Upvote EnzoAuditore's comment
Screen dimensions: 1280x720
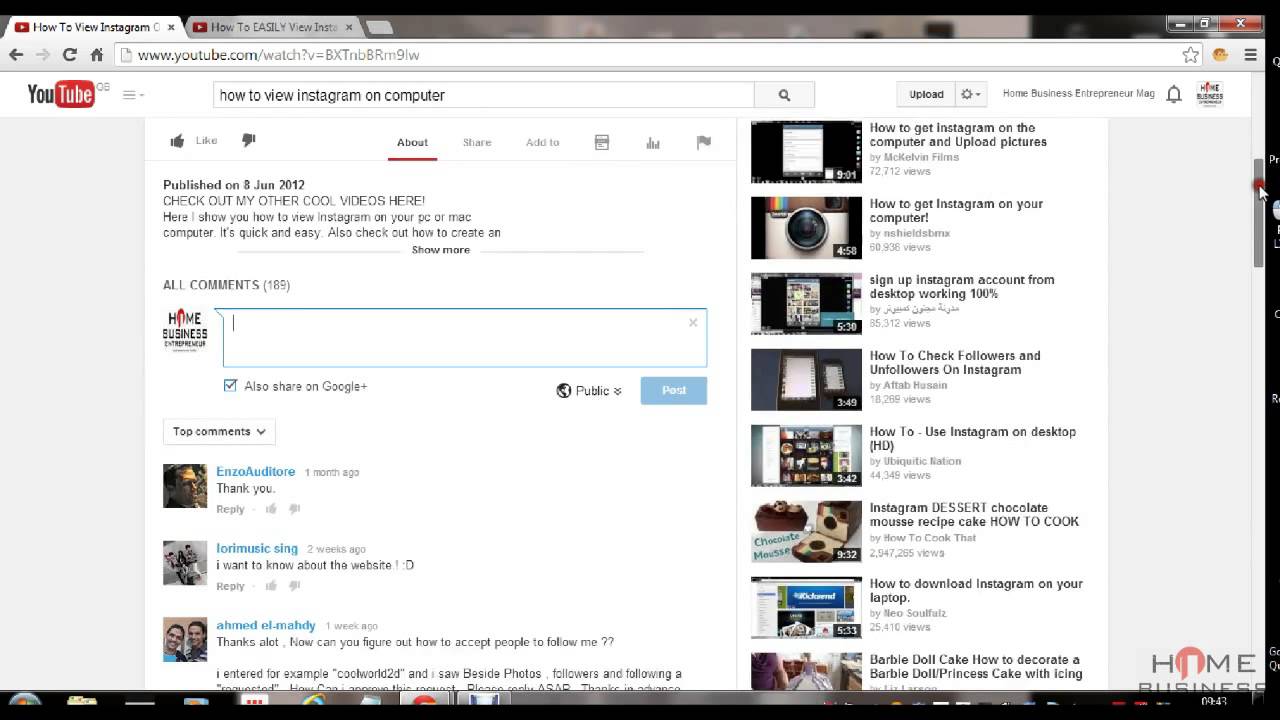(x=271, y=509)
